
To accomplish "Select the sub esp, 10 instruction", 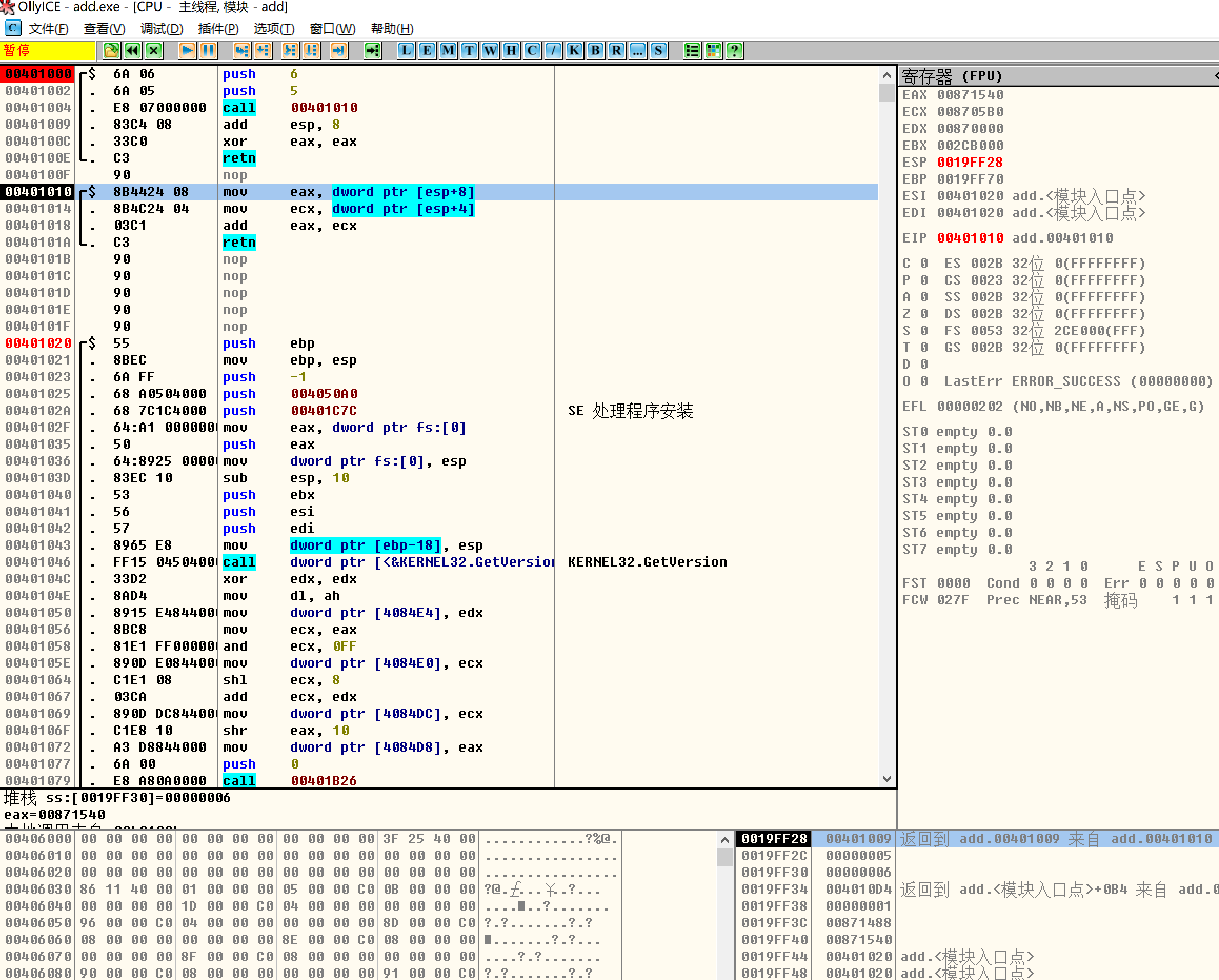I will pyautogui.click(x=439, y=478).
